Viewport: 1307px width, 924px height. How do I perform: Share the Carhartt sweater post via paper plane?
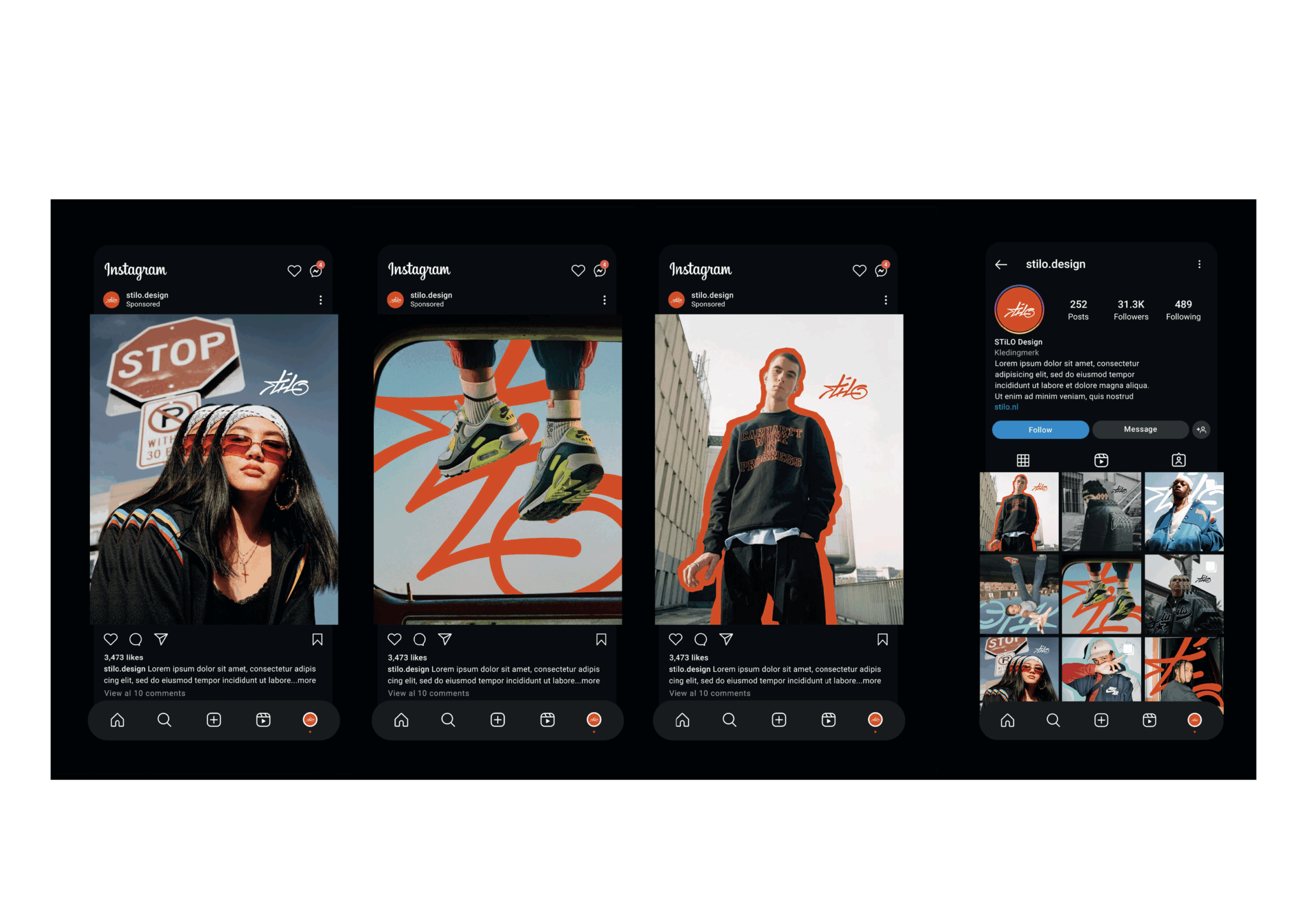point(726,639)
